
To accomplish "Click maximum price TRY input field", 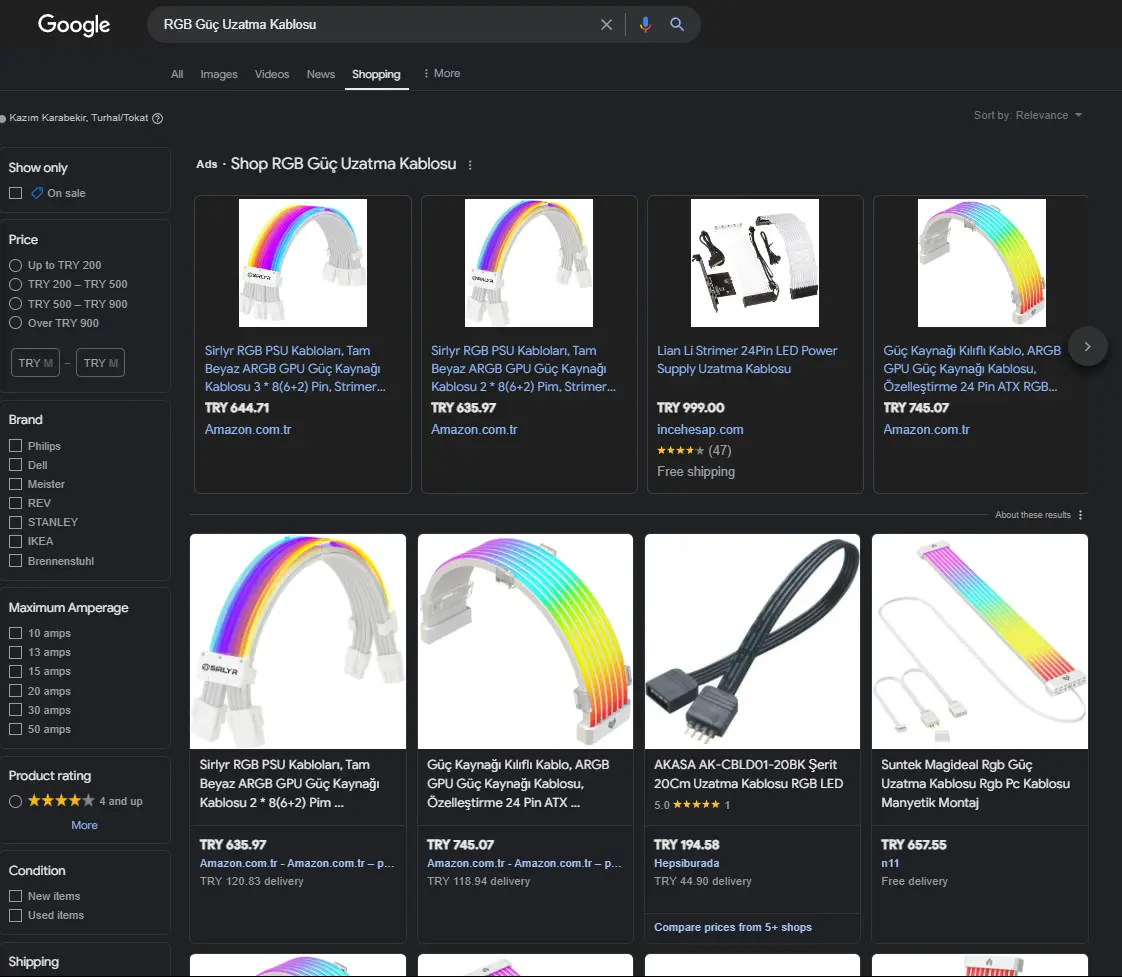I will pos(101,363).
